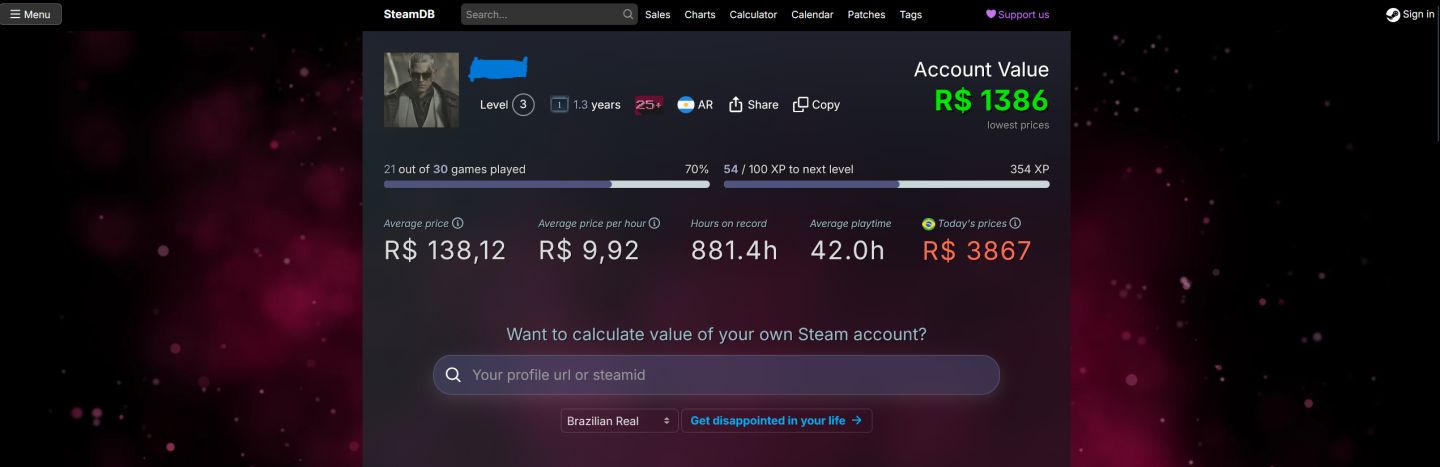Click the Steam logo Sign in

pos(1410,14)
